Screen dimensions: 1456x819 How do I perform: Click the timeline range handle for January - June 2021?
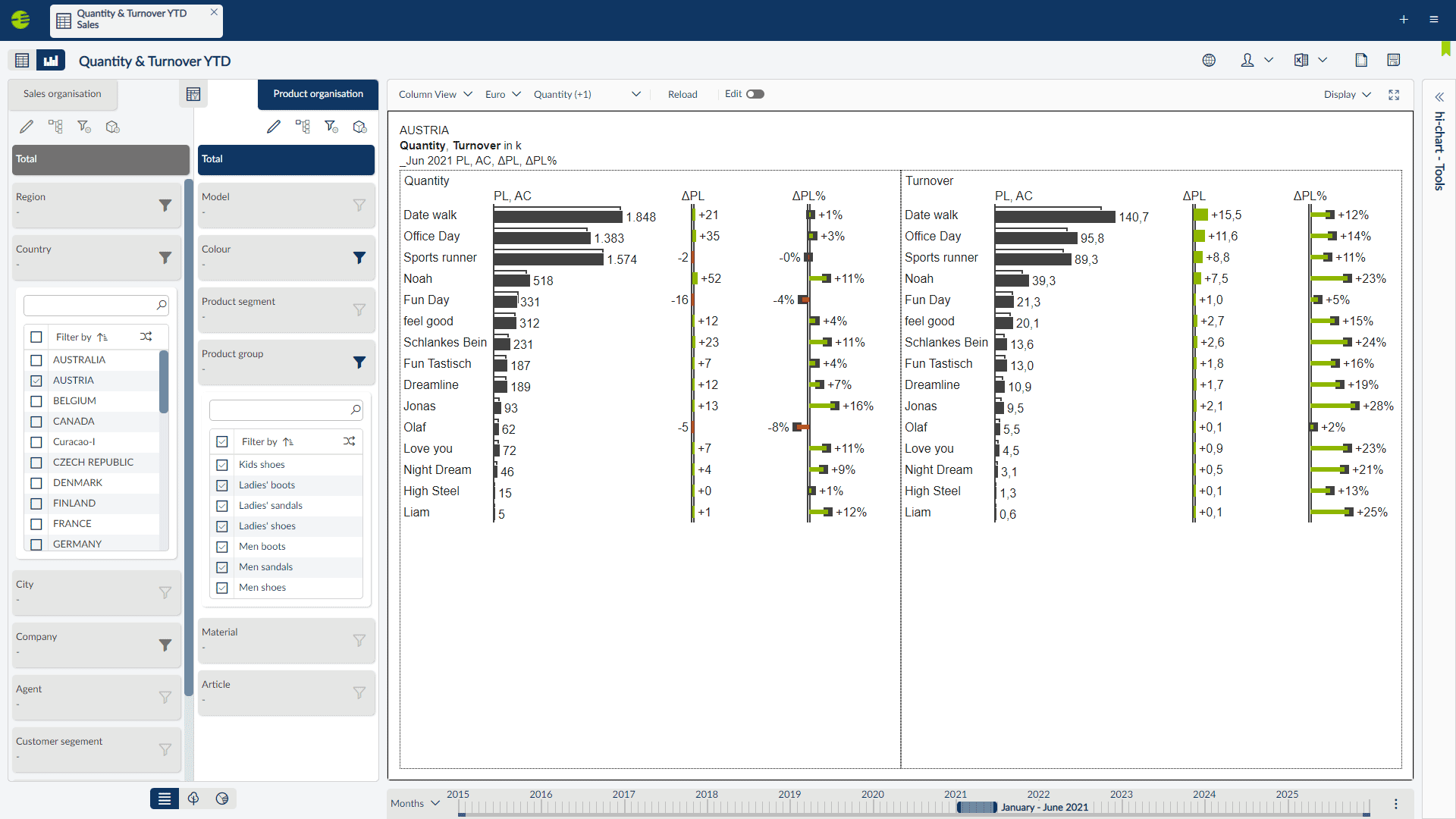tap(977, 807)
